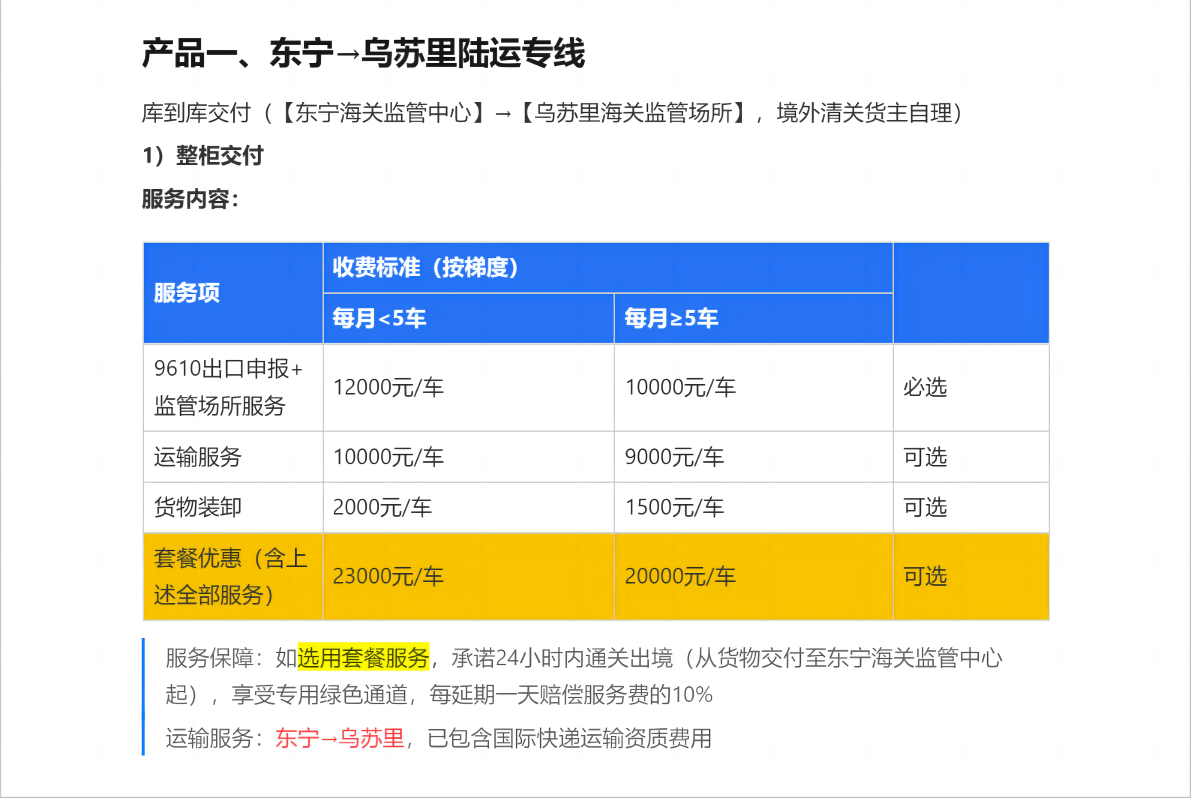Select the 收费标准（按梯度） header cell
Viewport: 1191px width, 798px height.
608,268
